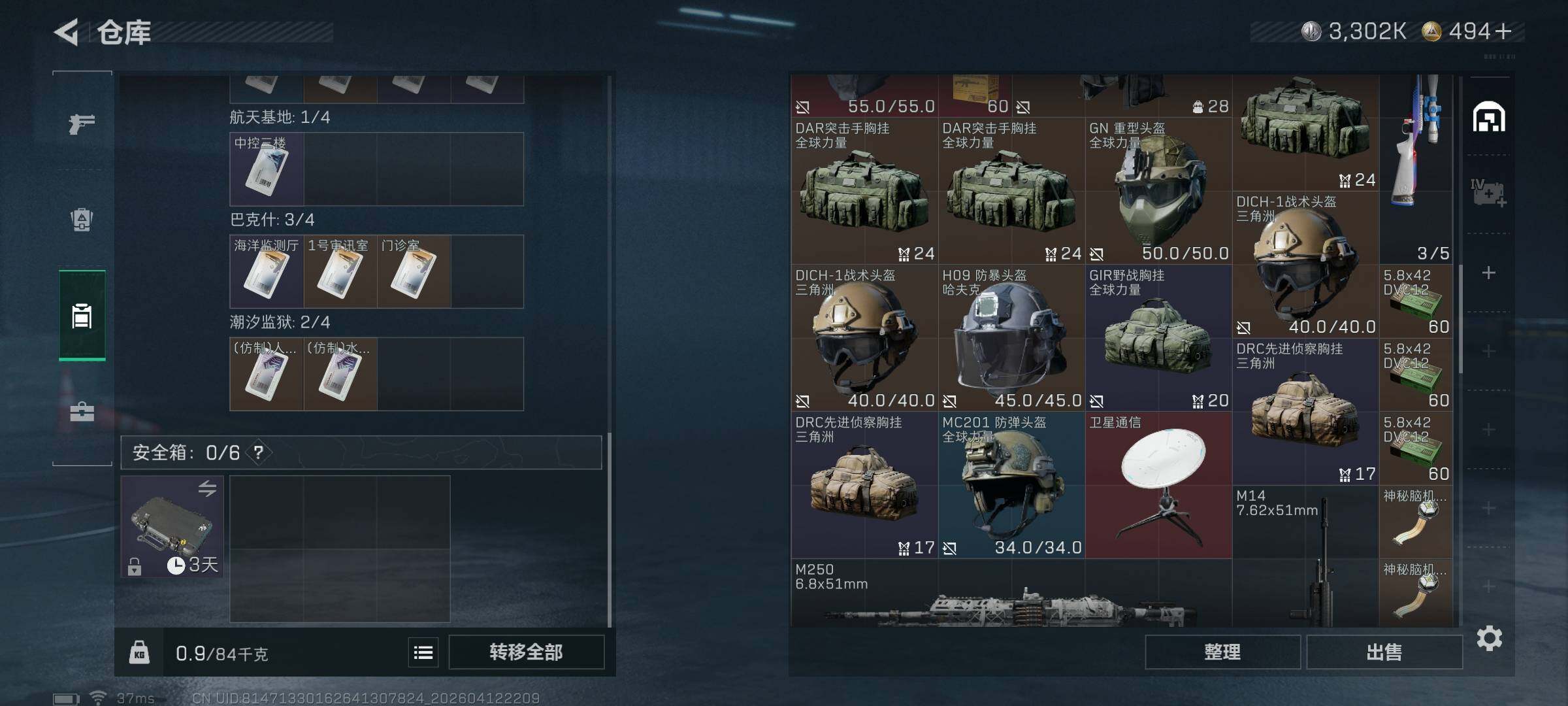Click the 转移全部 button
The image size is (1568, 706).
point(527,652)
